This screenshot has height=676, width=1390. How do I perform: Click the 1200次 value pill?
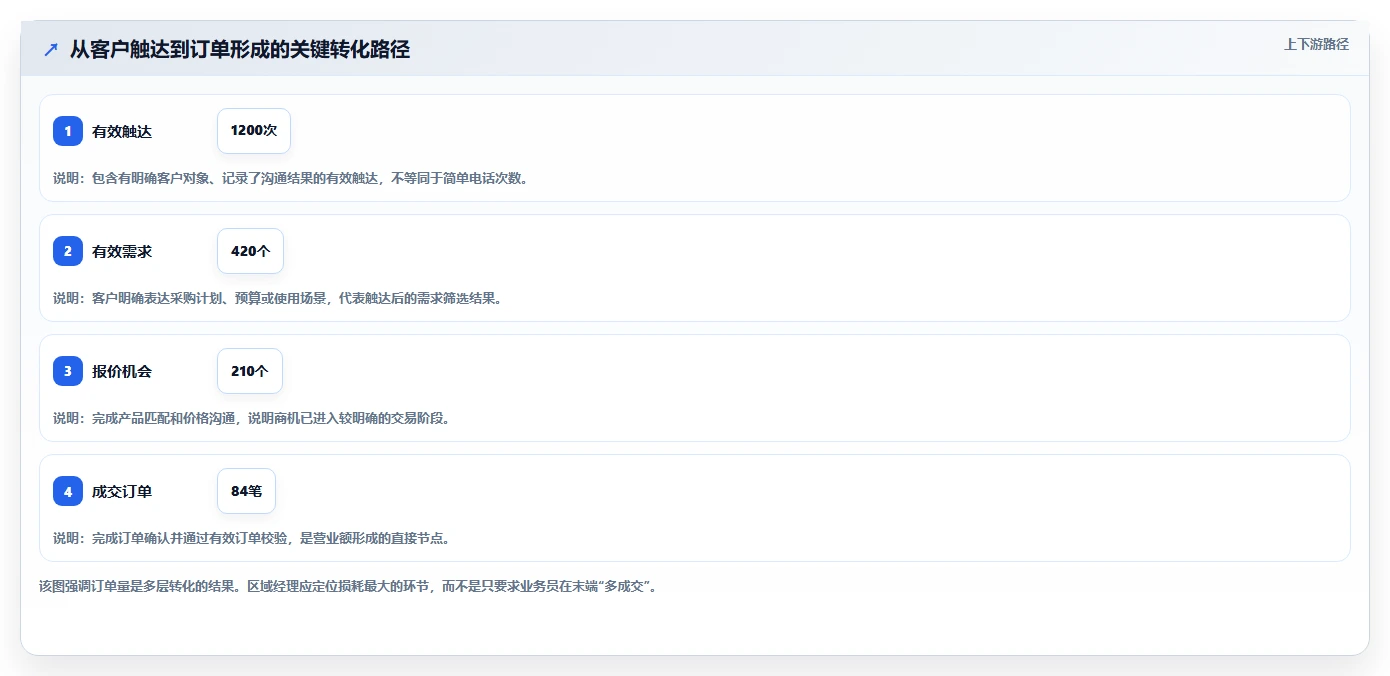point(254,131)
